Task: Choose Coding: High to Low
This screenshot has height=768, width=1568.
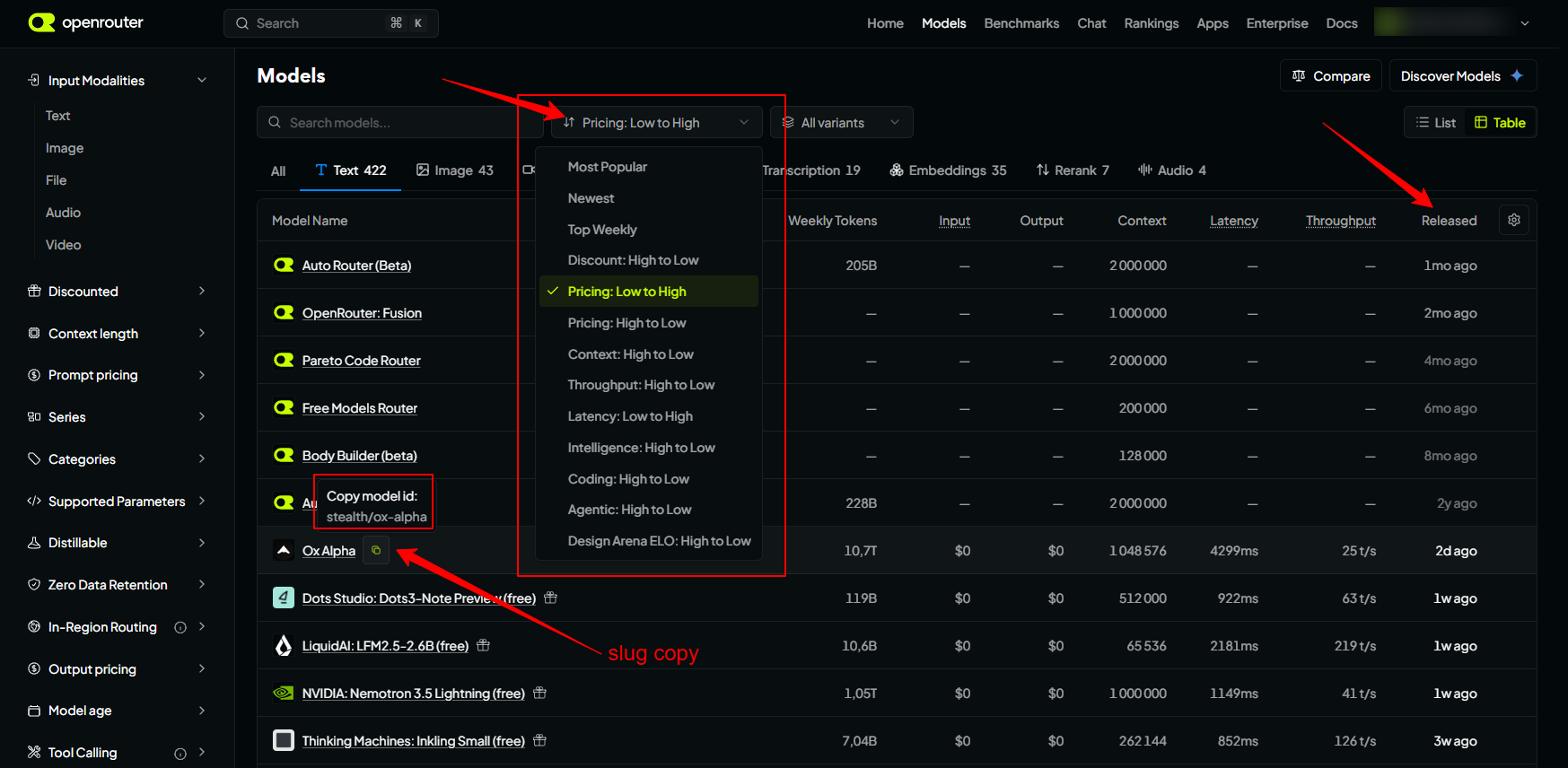Action: click(649, 479)
